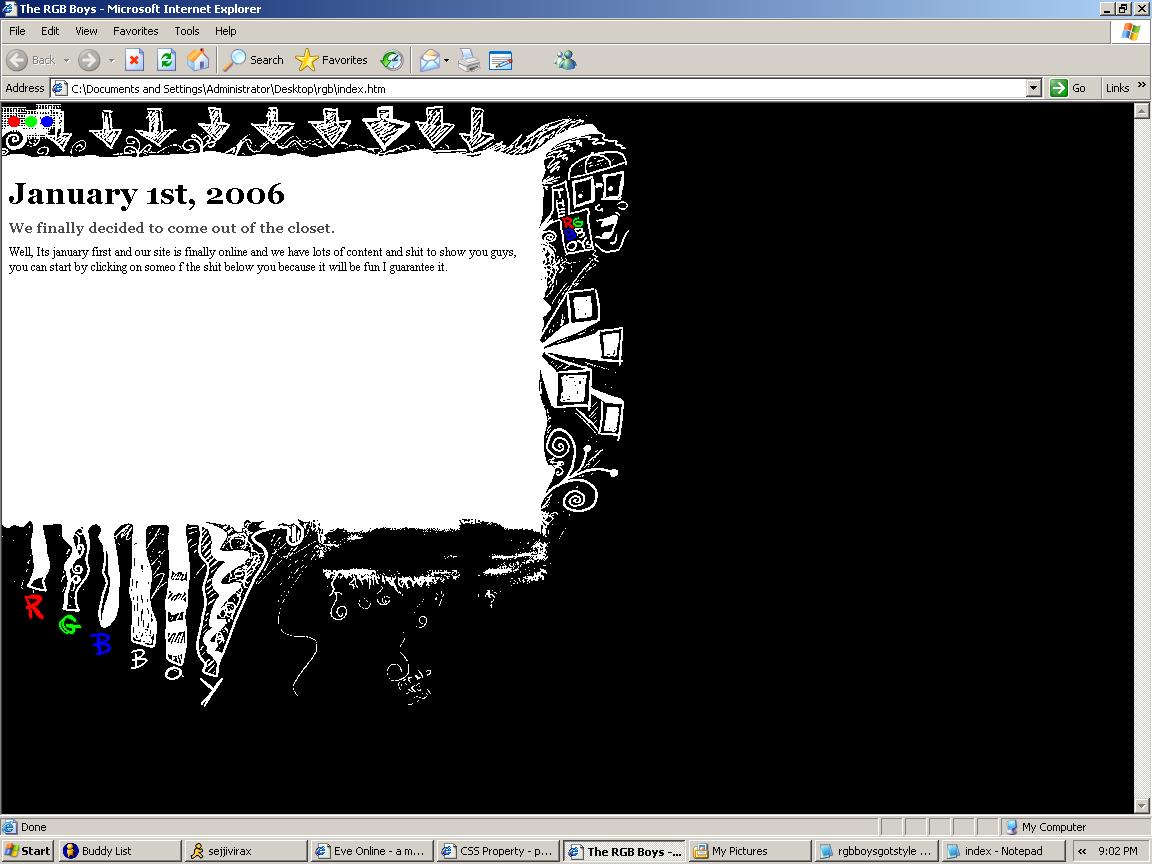Open the Favorites star button
This screenshot has height=864, width=1152.
point(332,60)
